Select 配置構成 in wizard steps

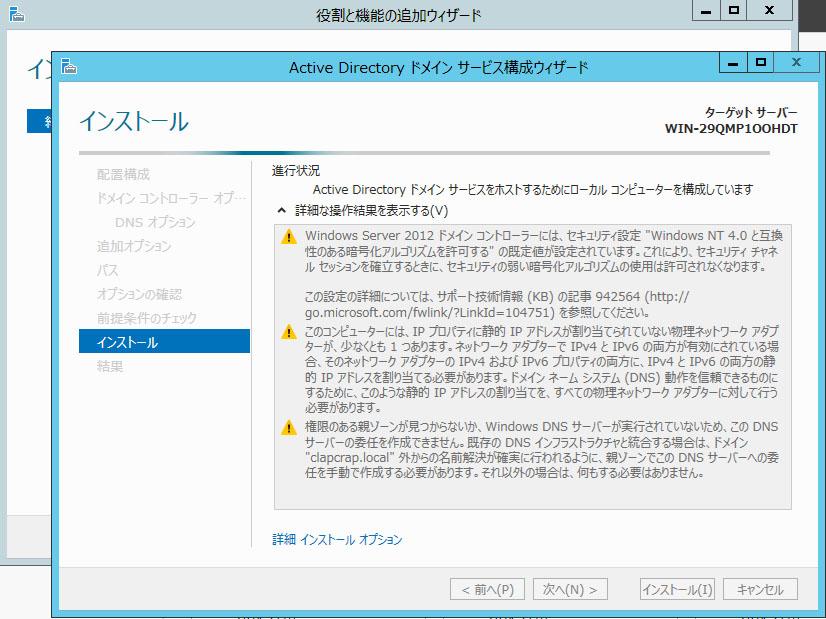pos(123,174)
